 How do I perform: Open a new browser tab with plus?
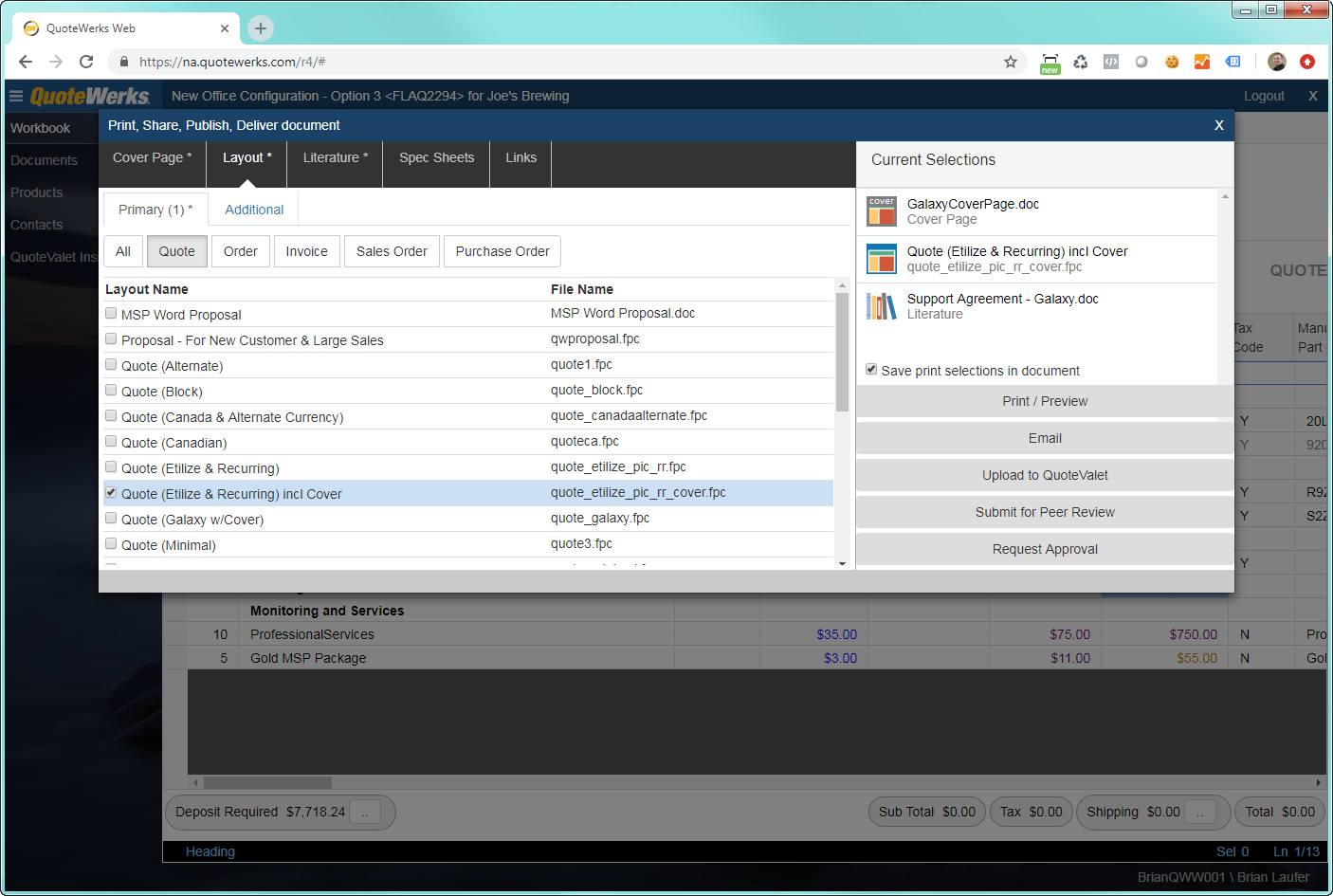[x=261, y=28]
